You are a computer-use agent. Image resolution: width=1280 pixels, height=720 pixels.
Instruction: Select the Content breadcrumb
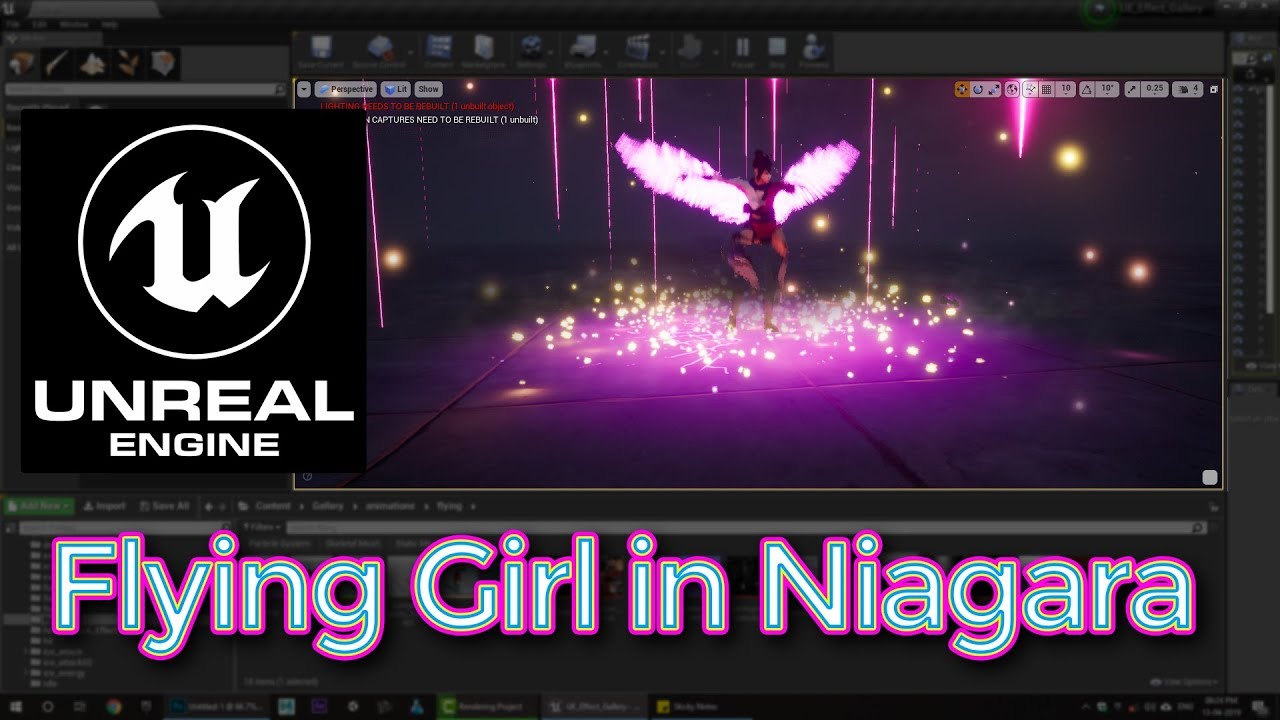(273, 506)
